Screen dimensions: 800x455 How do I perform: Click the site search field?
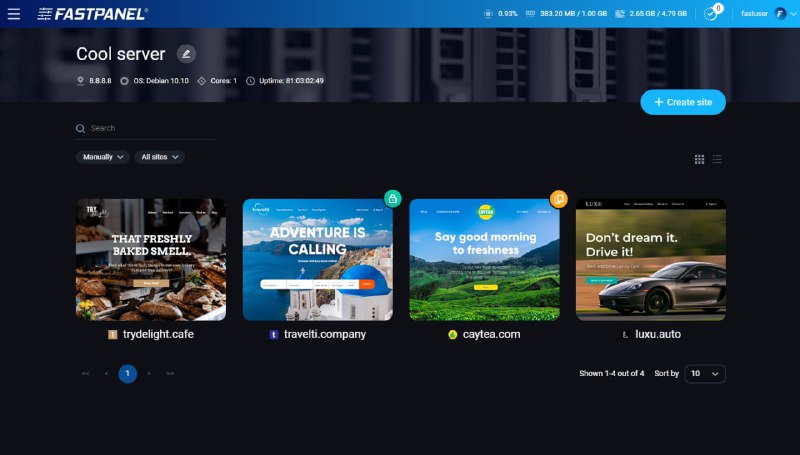tap(150, 128)
